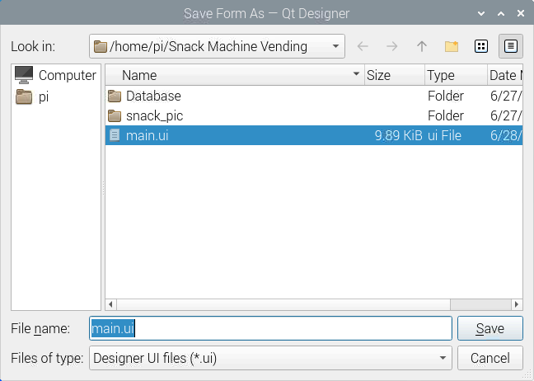This screenshot has width=534, height=381.
Task: Sort files by the Size column
Action: click(394, 75)
